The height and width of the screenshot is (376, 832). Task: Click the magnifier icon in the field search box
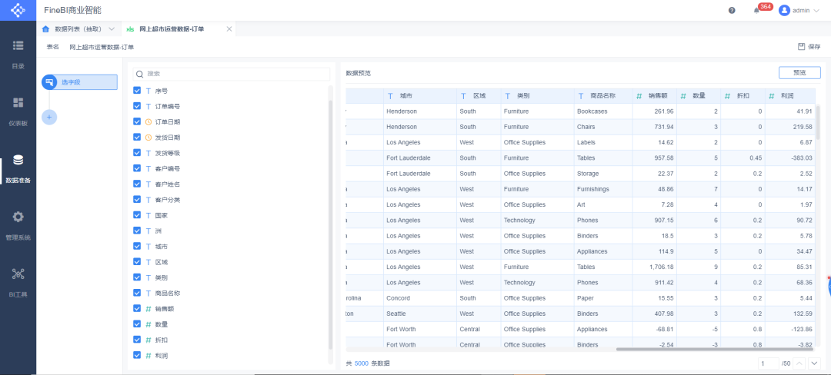pos(140,74)
